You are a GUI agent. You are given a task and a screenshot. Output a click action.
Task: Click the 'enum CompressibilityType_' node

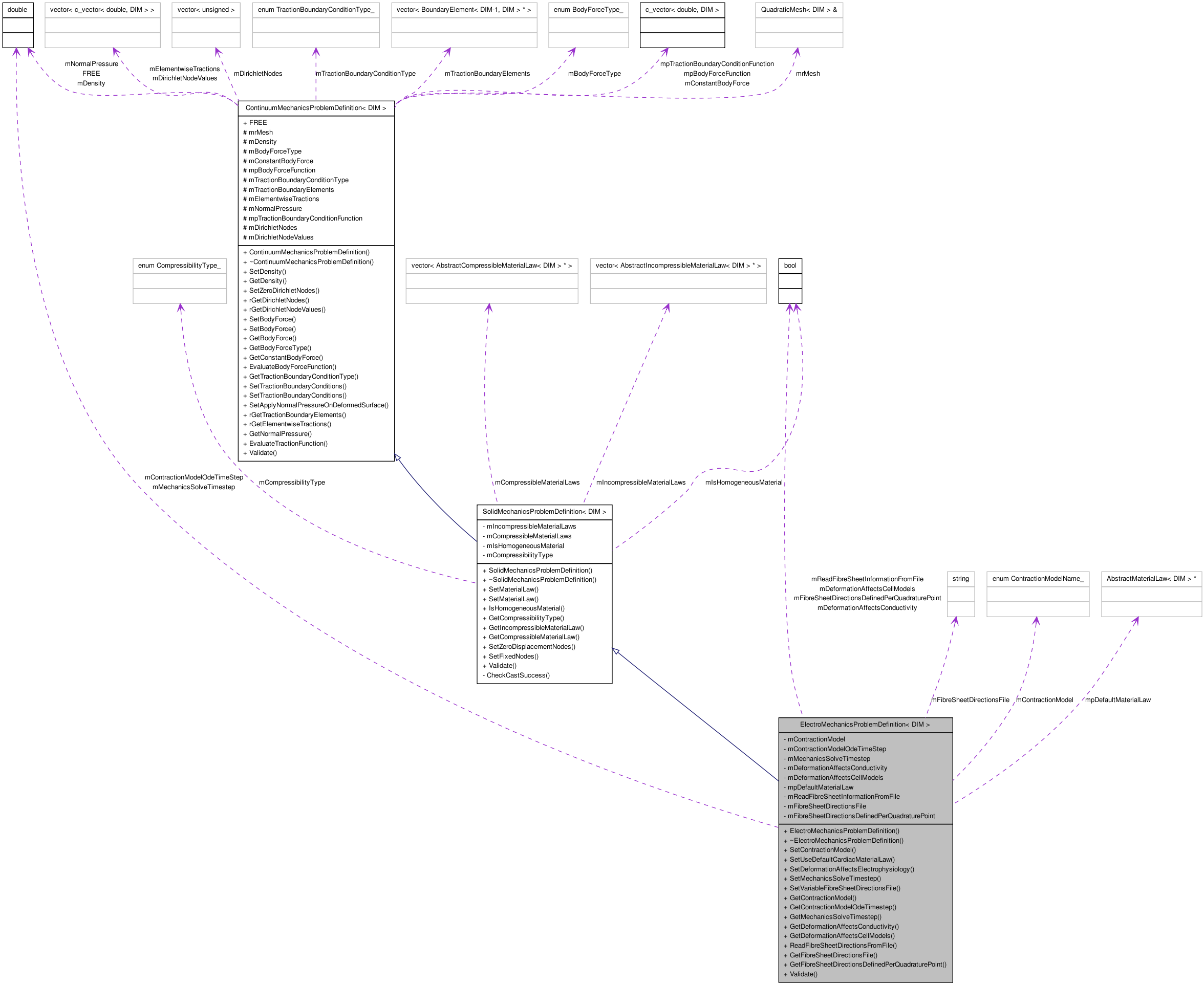point(179,281)
